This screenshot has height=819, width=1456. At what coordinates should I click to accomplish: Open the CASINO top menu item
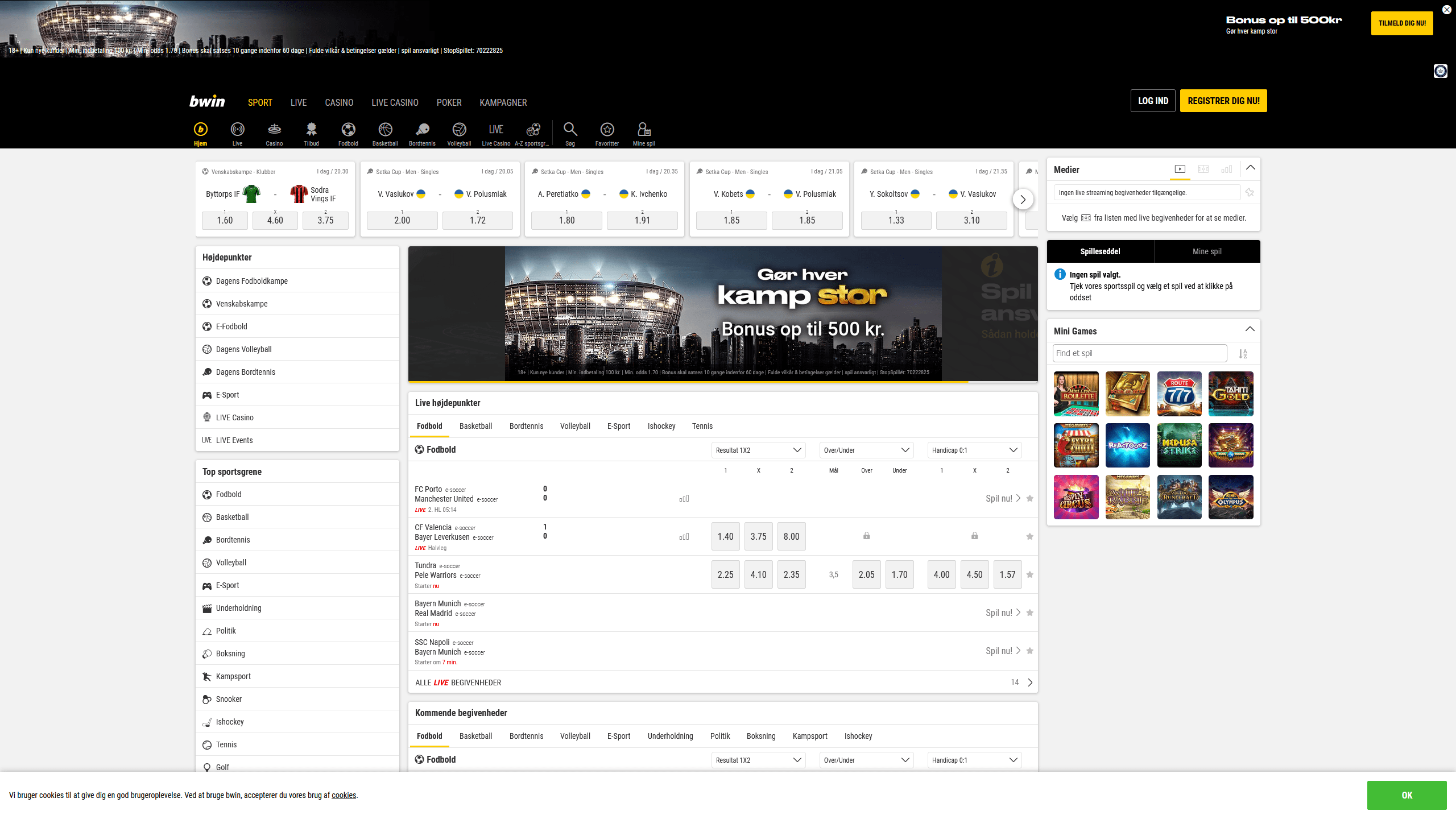[339, 102]
